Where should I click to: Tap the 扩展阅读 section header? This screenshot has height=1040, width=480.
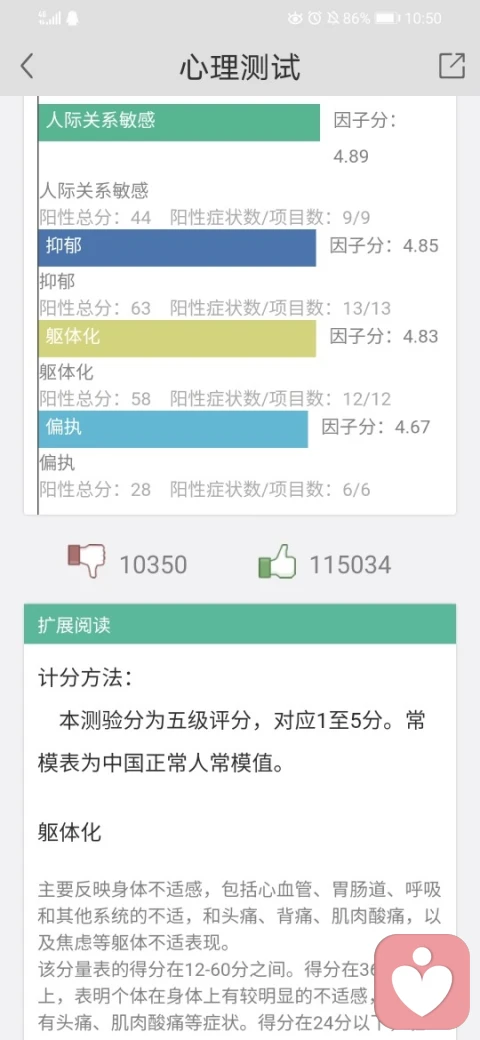click(240, 624)
